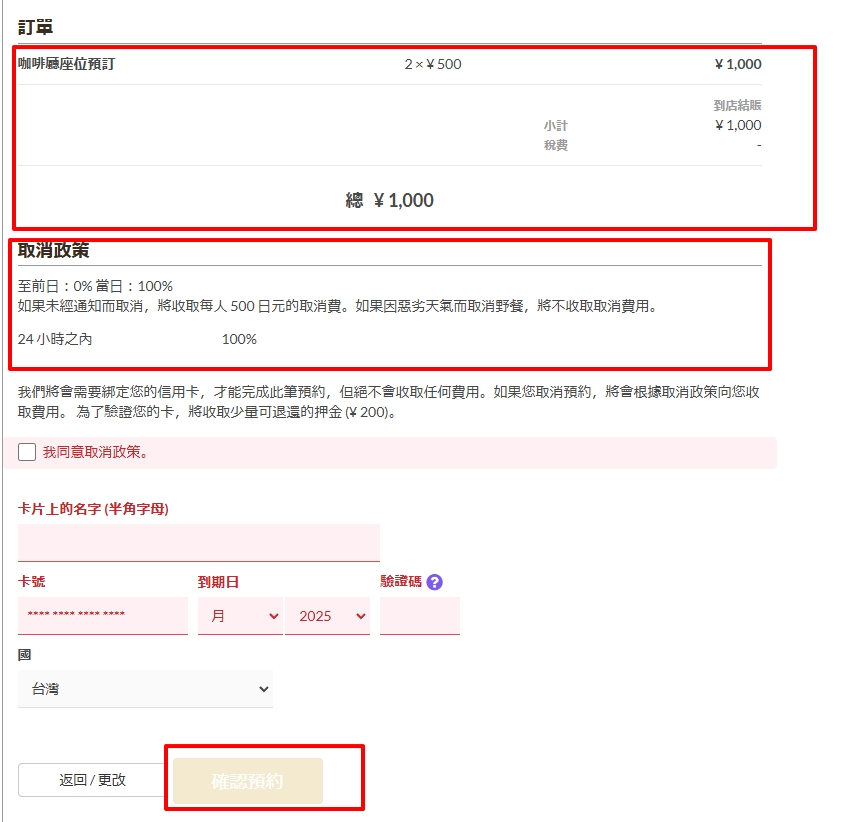The height and width of the screenshot is (822, 862).
Task: Check the 我同意取消政策 checkbox
Action: [27, 453]
